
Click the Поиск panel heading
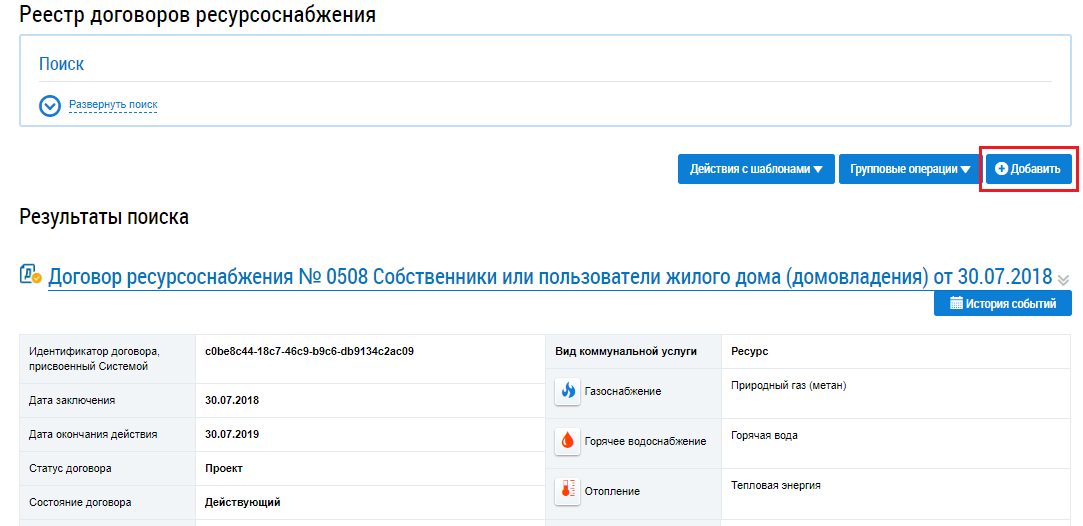[62, 64]
